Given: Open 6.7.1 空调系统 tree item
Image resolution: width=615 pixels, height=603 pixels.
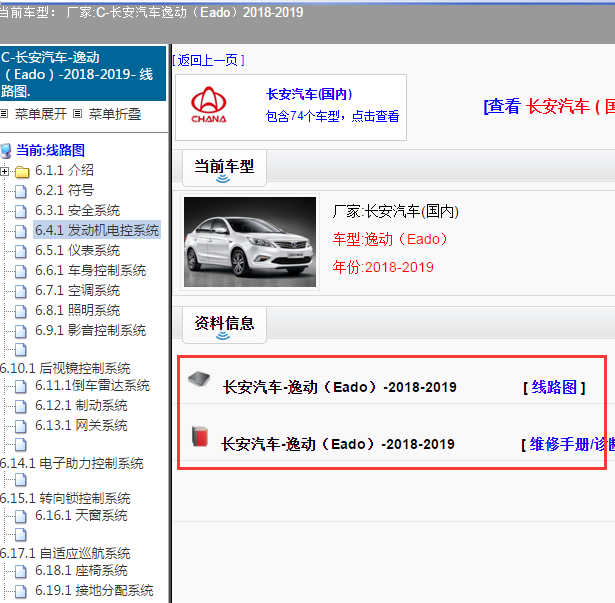Looking at the screenshot, I should tap(77, 290).
